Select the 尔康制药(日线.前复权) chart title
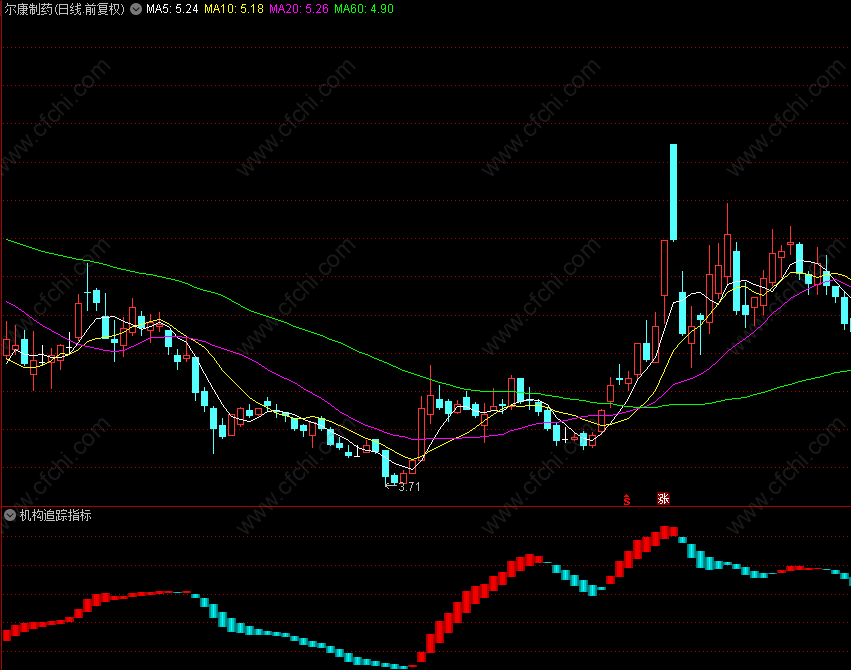 pos(64,9)
